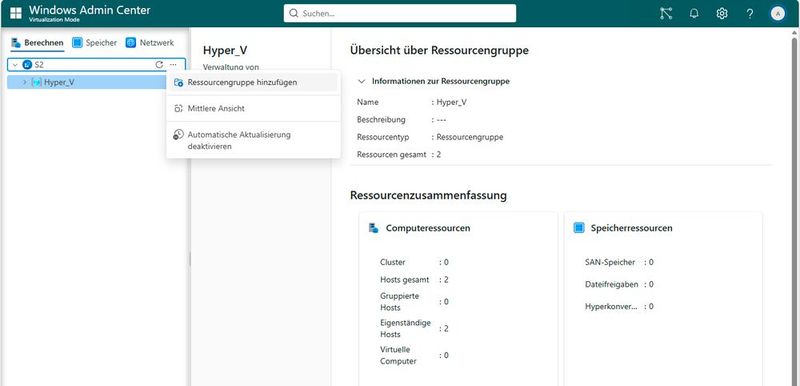Viewport: 800px width, 386px height.
Task: Click the Ressourcentyp value Ressourcengruppe
Action: coord(470,137)
